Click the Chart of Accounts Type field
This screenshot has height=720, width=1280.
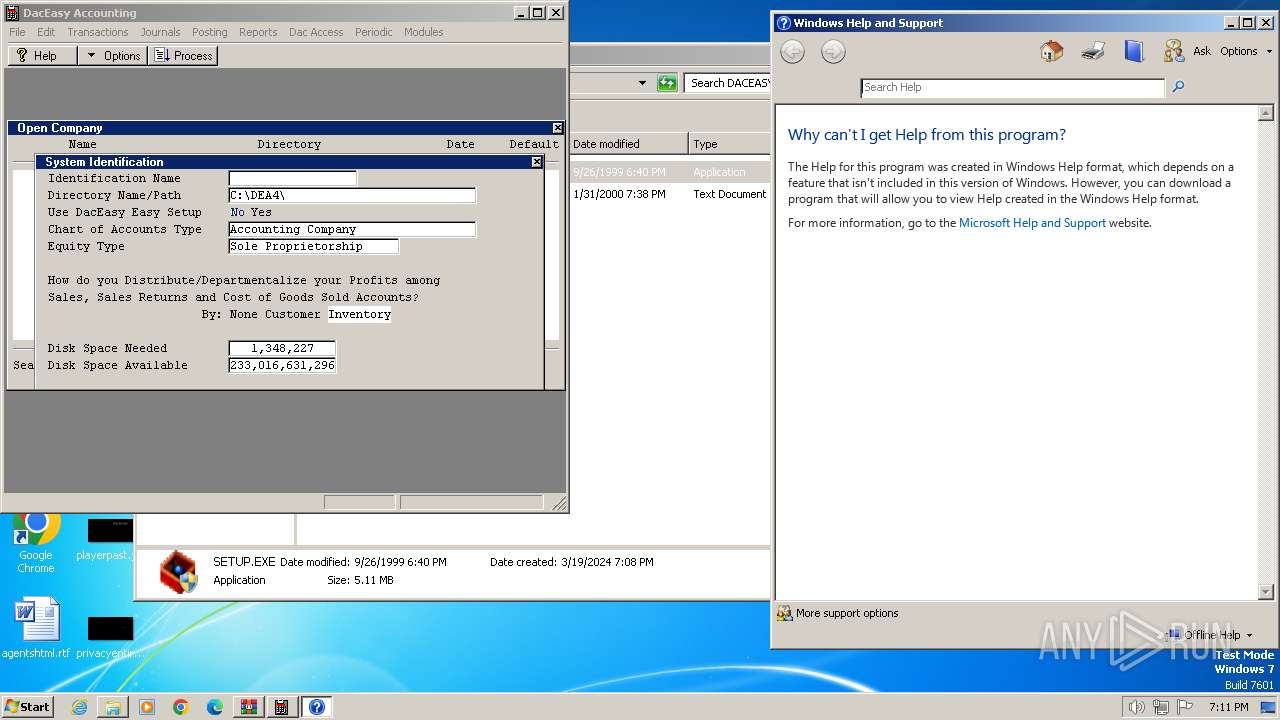coord(352,229)
